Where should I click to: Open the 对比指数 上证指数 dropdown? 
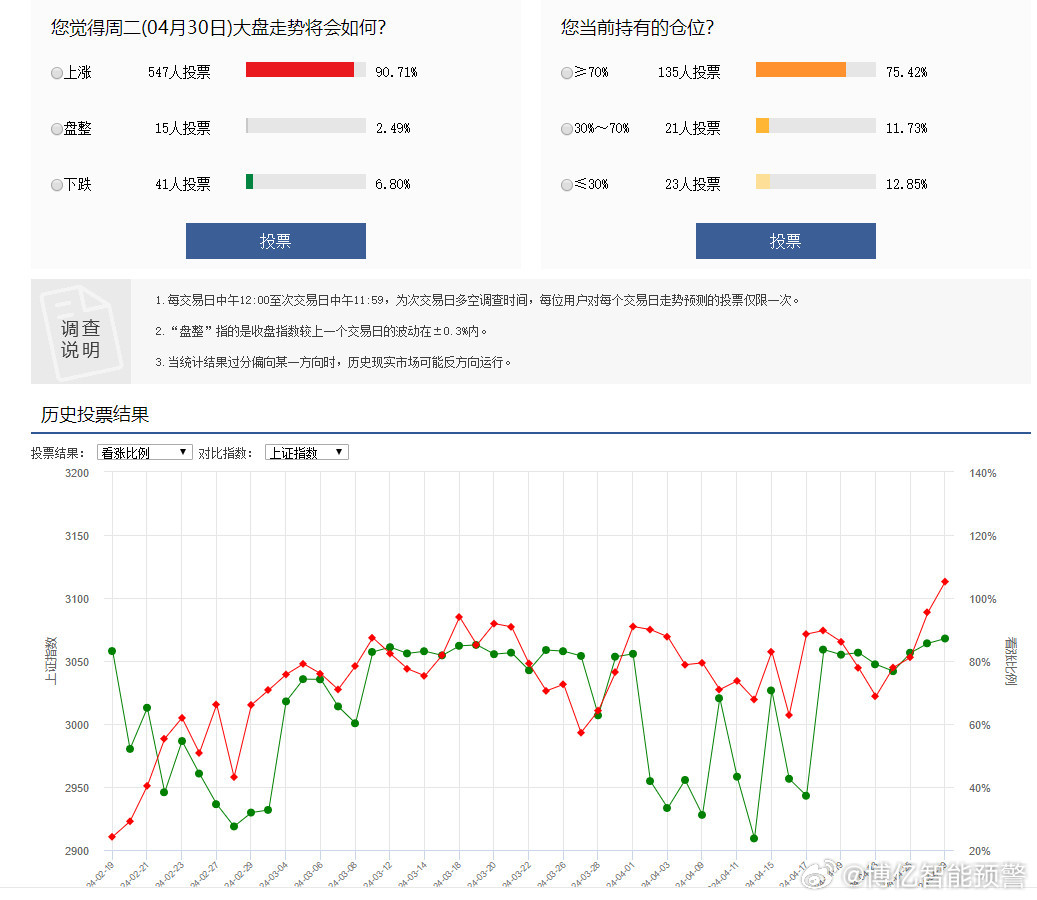pos(306,452)
